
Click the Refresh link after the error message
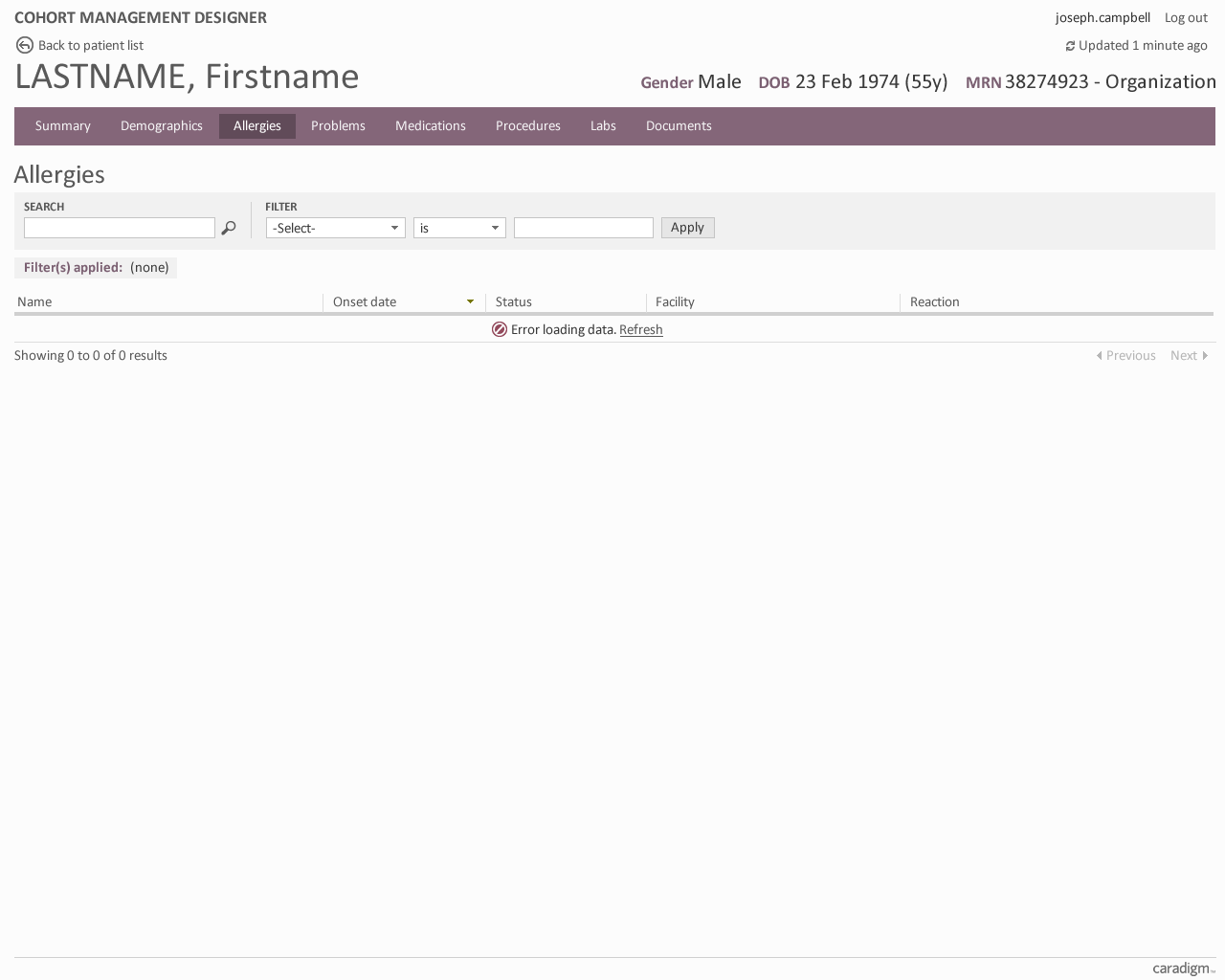(x=641, y=329)
